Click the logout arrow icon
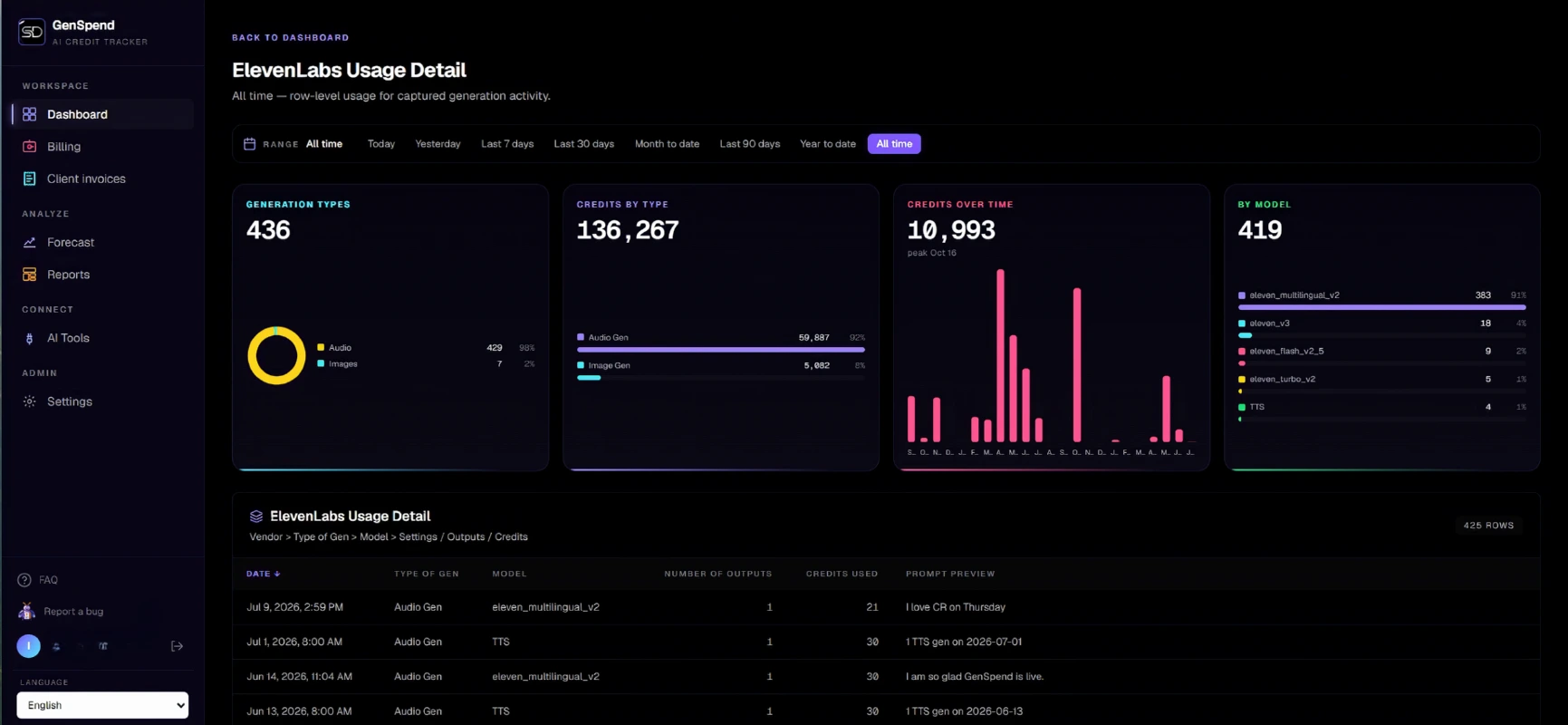The image size is (1568, 725). click(x=177, y=646)
